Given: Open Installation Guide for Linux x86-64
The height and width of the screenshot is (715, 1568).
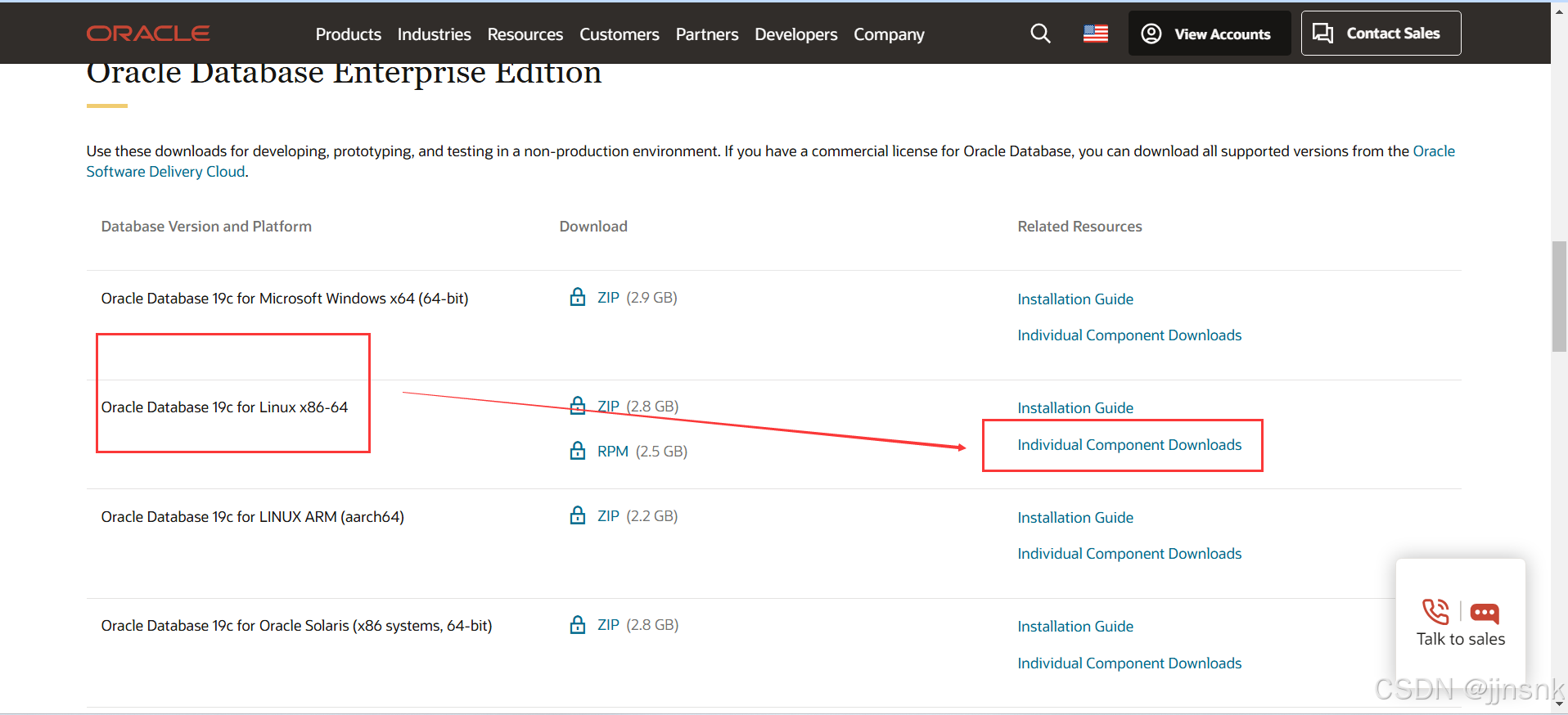Looking at the screenshot, I should pyautogui.click(x=1075, y=408).
